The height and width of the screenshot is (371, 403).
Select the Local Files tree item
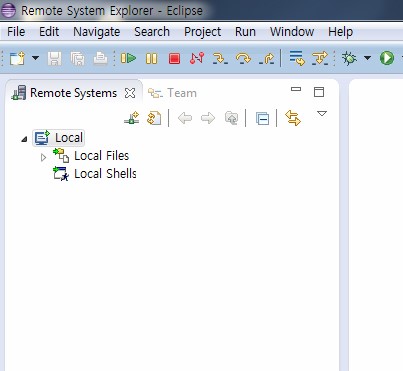(91, 156)
